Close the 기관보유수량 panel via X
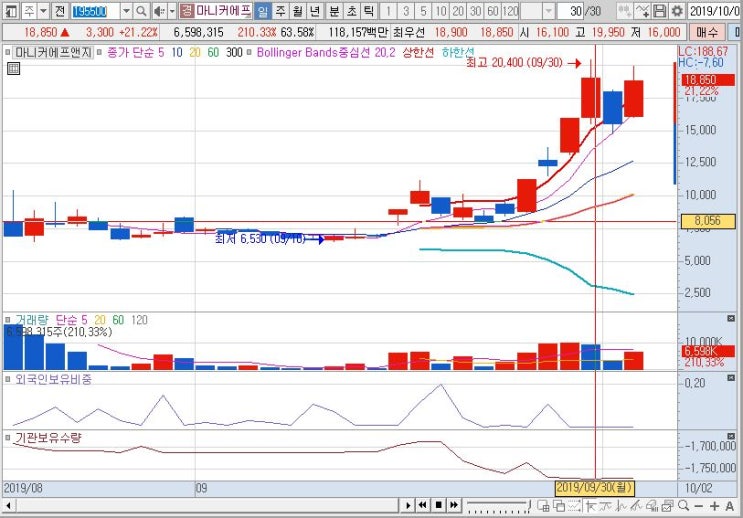 pyautogui.click(x=731, y=436)
